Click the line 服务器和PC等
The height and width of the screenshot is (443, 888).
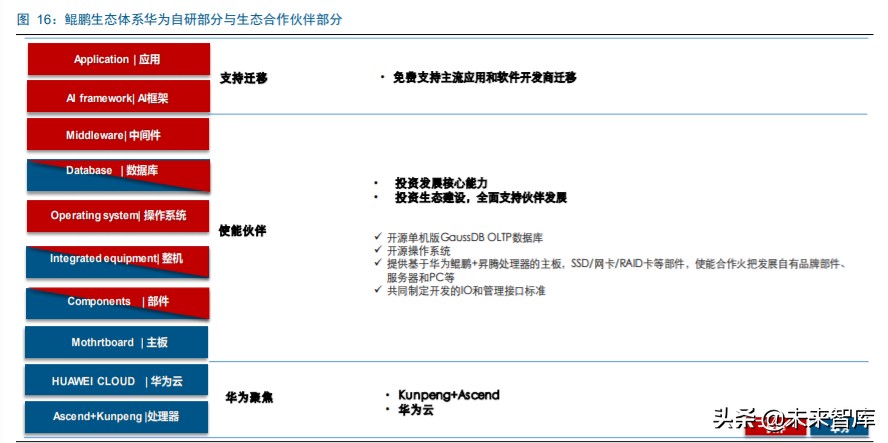(420, 278)
